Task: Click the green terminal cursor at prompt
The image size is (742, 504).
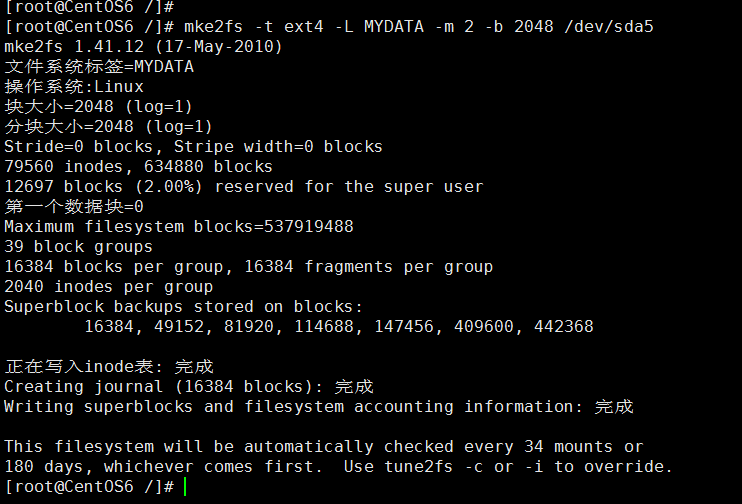Action: click(x=185, y=486)
